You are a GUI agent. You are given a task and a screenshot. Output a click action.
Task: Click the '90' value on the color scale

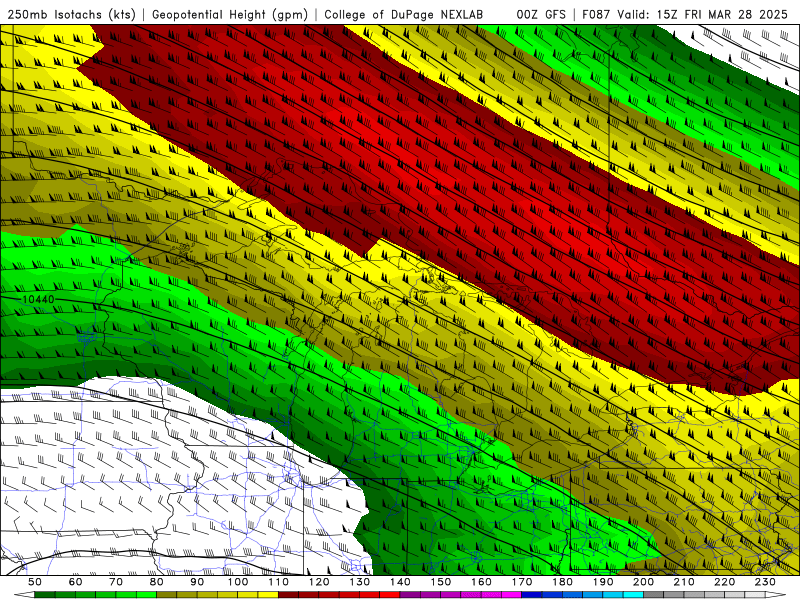pos(197,582)
